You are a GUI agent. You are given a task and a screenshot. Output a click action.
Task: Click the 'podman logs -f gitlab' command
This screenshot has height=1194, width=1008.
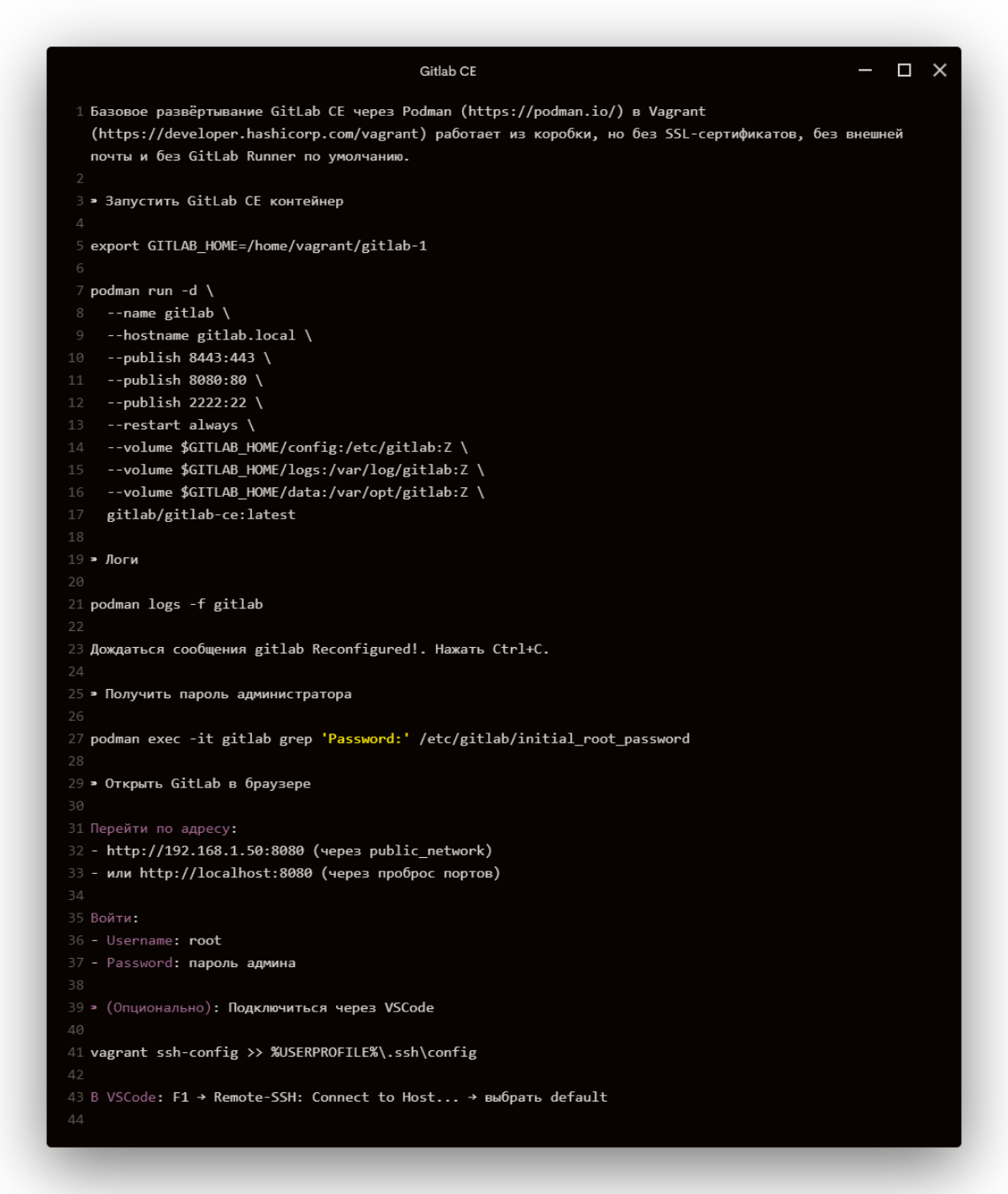(x=176, y=605)
